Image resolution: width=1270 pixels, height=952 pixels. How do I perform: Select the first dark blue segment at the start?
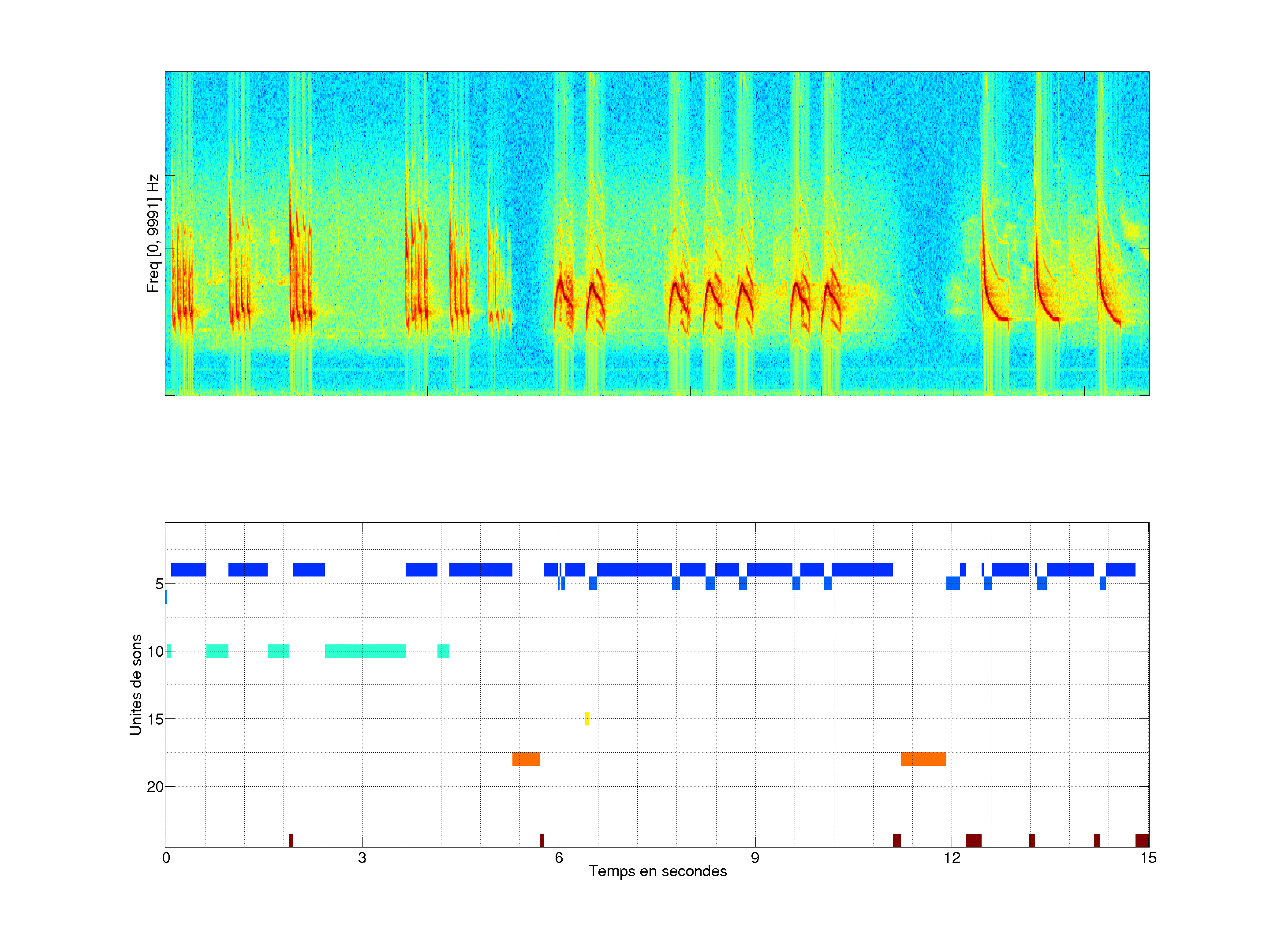[x=188, y=570]
